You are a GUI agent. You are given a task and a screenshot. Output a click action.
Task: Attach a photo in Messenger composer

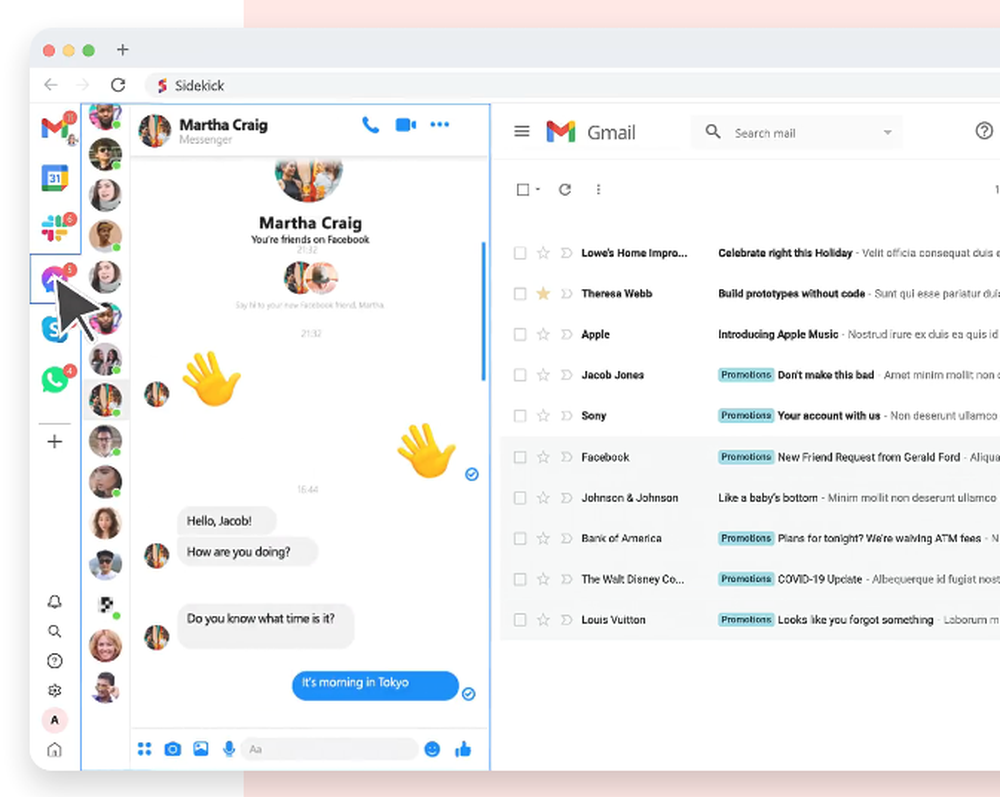coord(201,749)
